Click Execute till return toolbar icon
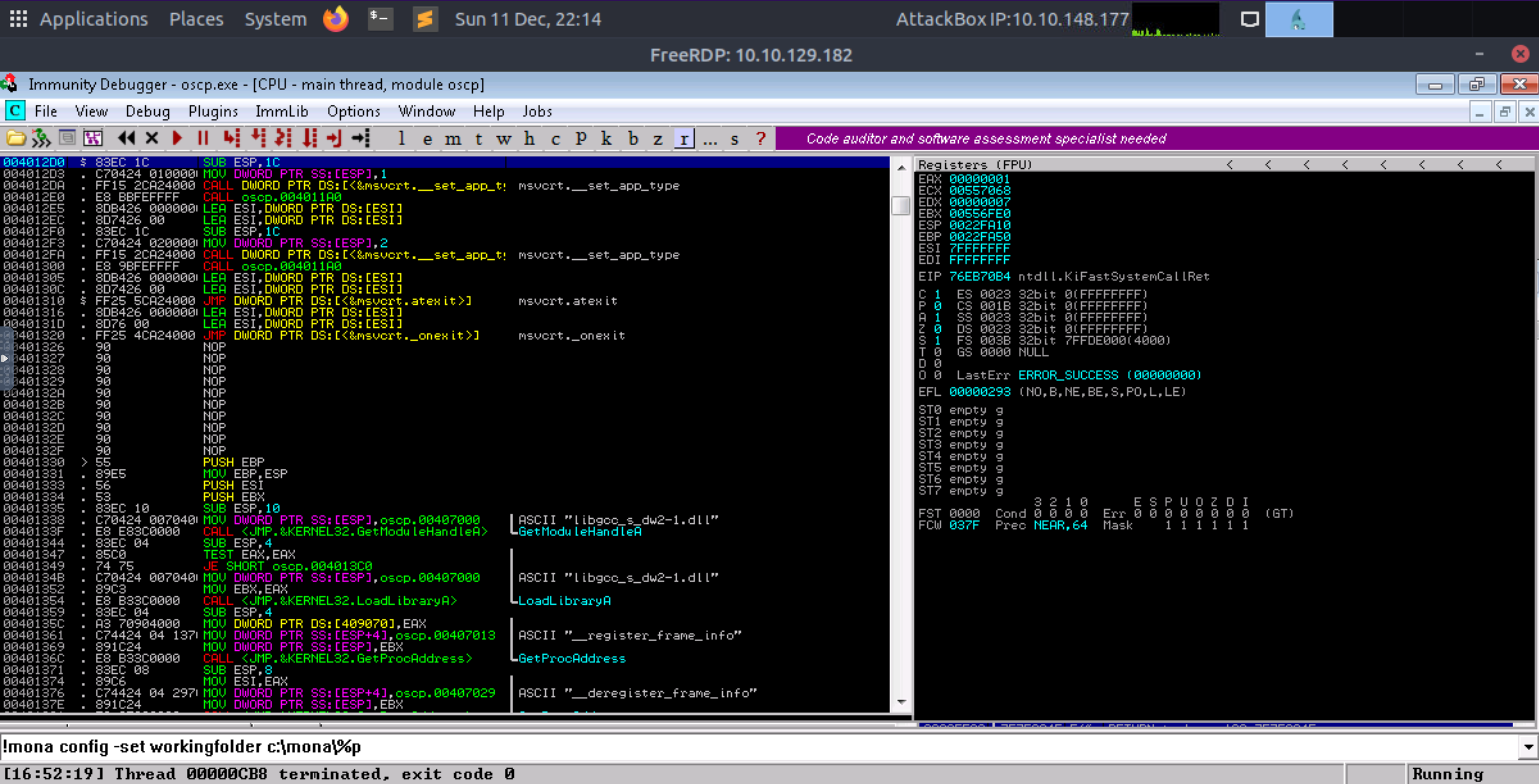The height and width of the screenshot is (784, 1539). coord(334,138)
